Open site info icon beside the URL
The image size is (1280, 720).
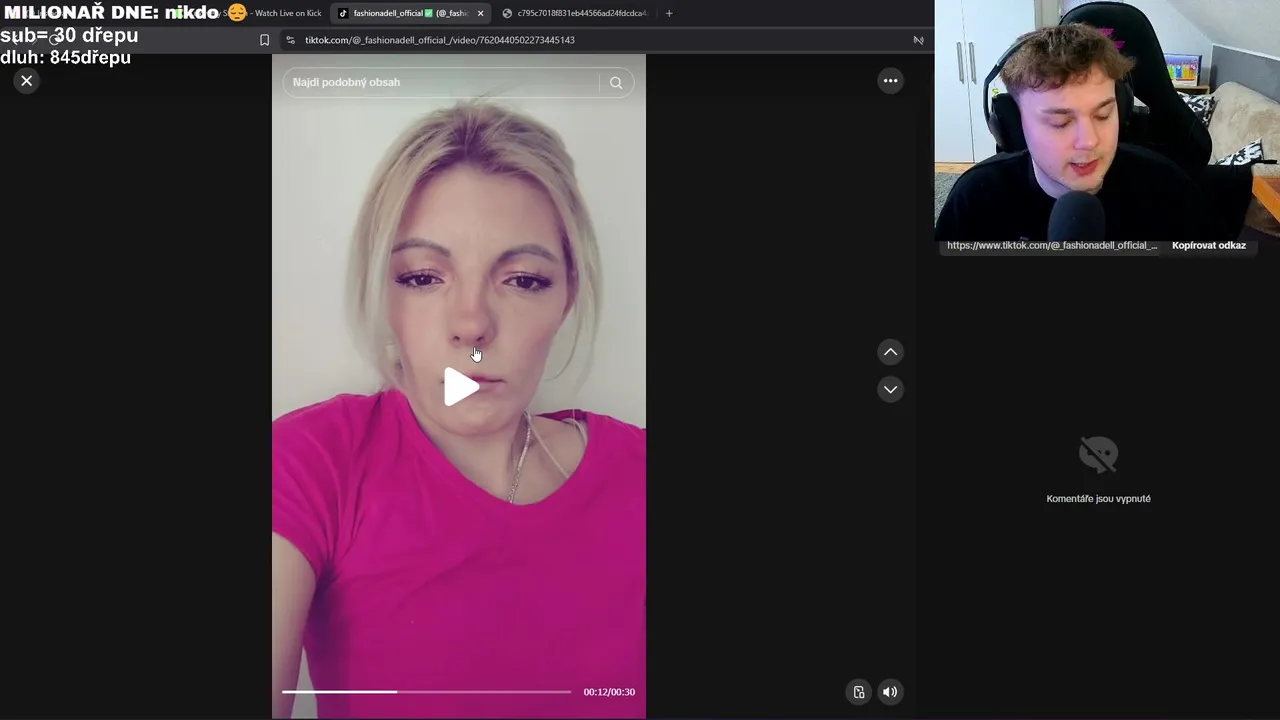click(290, 40)
